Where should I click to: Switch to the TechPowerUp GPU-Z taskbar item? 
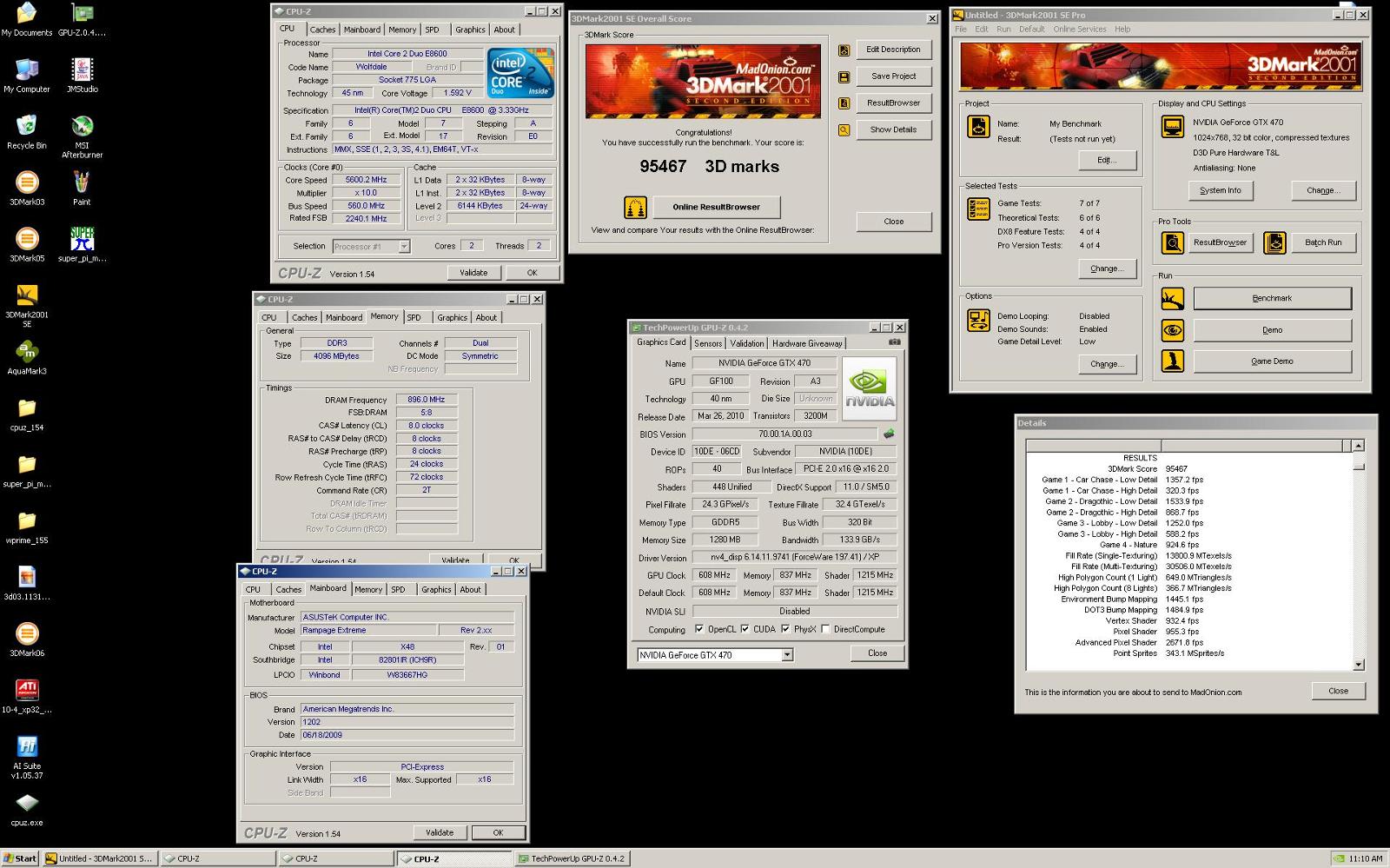(573, 858)
